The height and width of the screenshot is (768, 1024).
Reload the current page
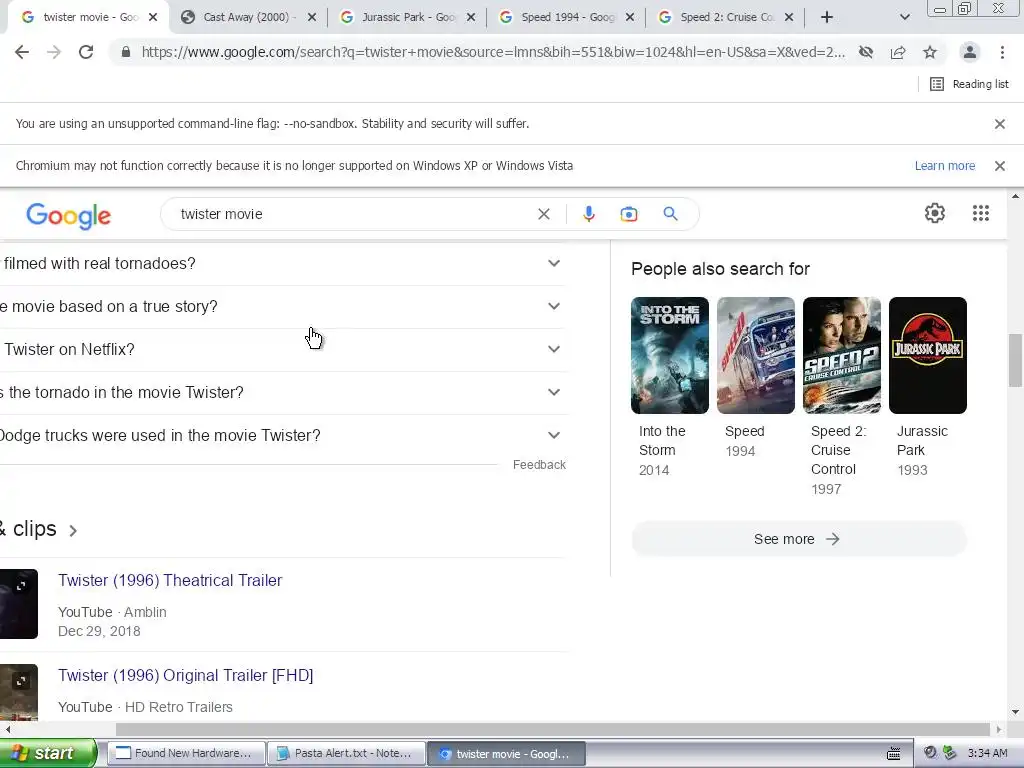86,52
